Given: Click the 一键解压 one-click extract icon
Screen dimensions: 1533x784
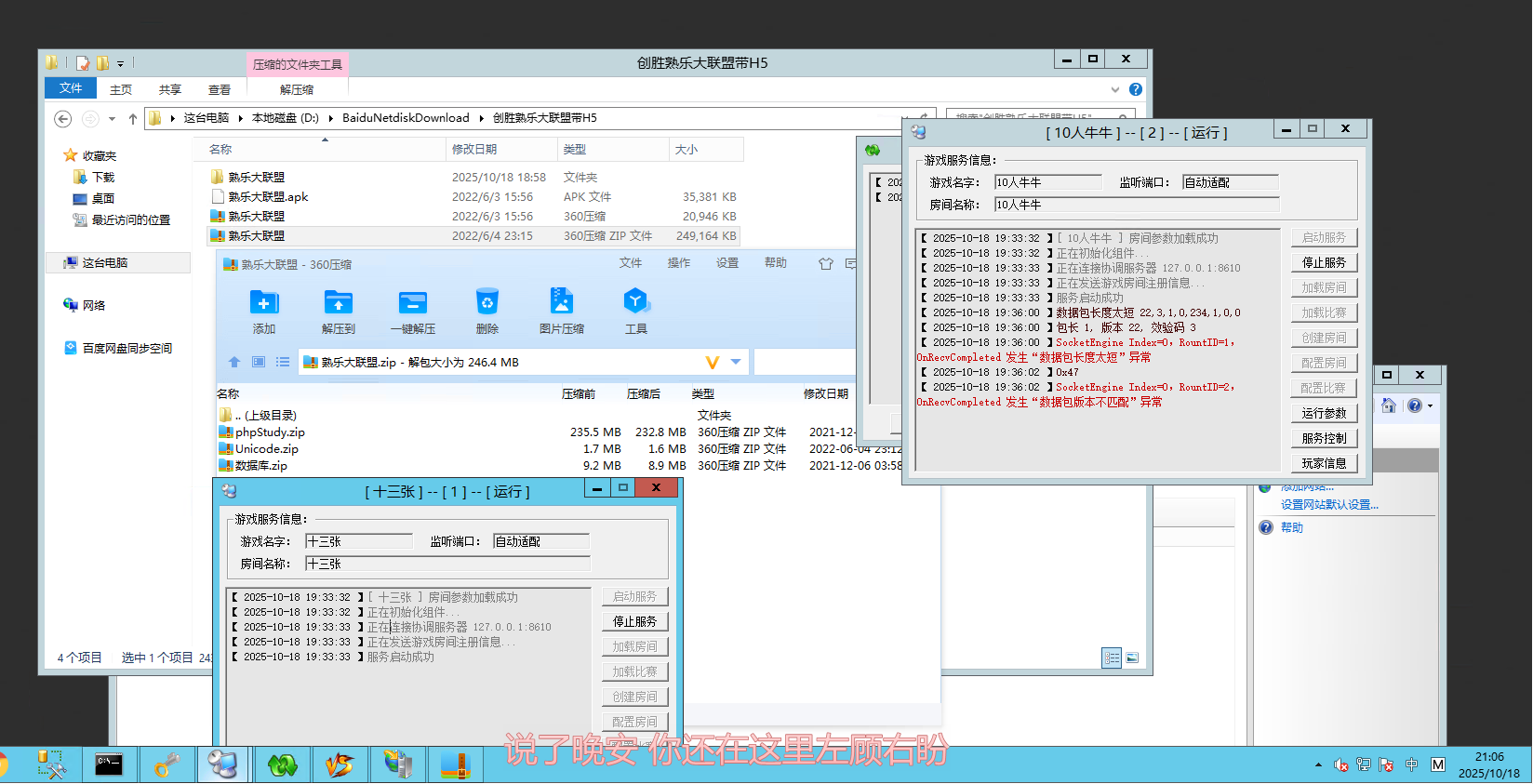Looking at the screenshot, I should coord(413,303).
